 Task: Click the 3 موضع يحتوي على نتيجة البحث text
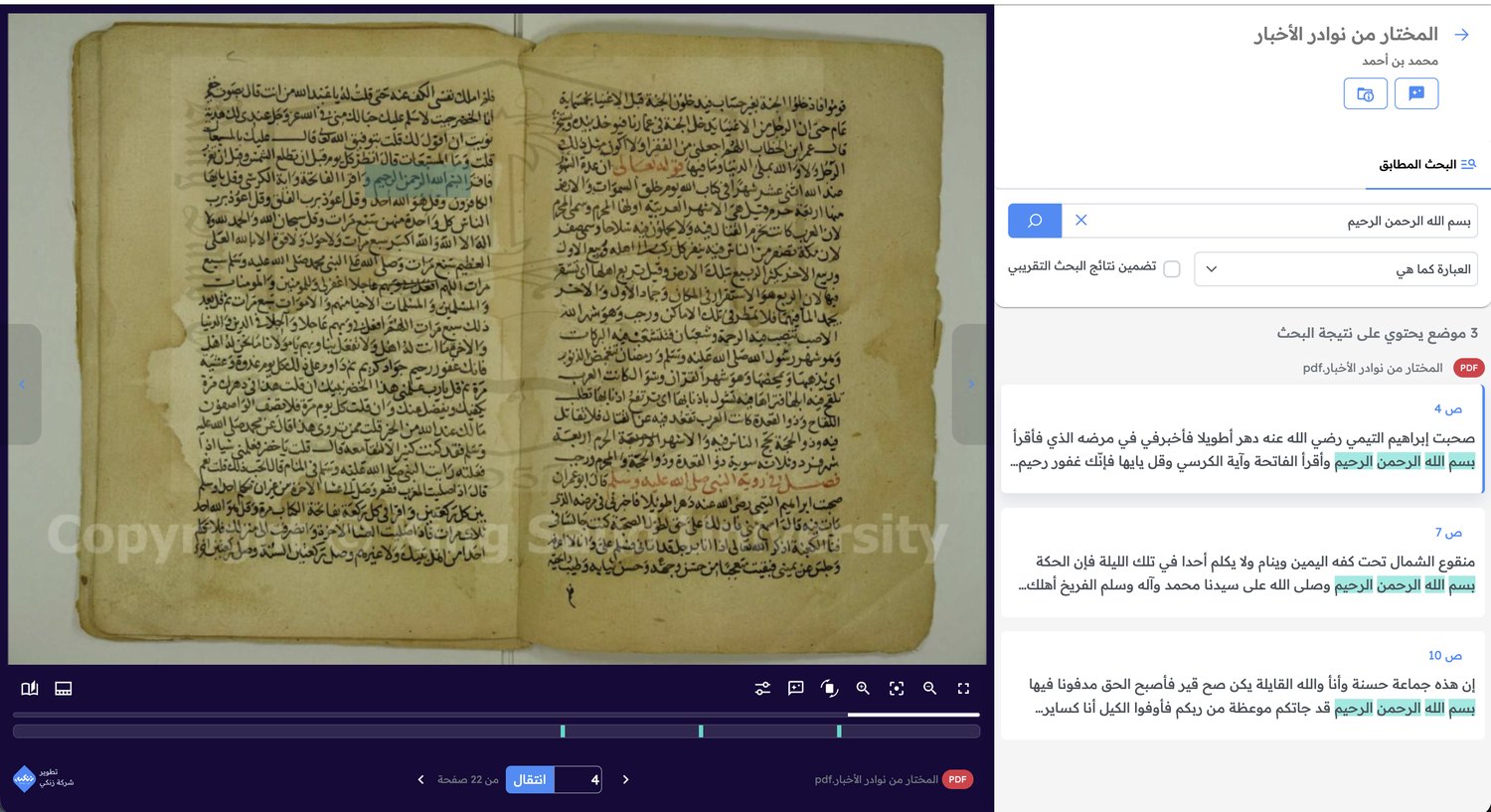coord(1377,333)
